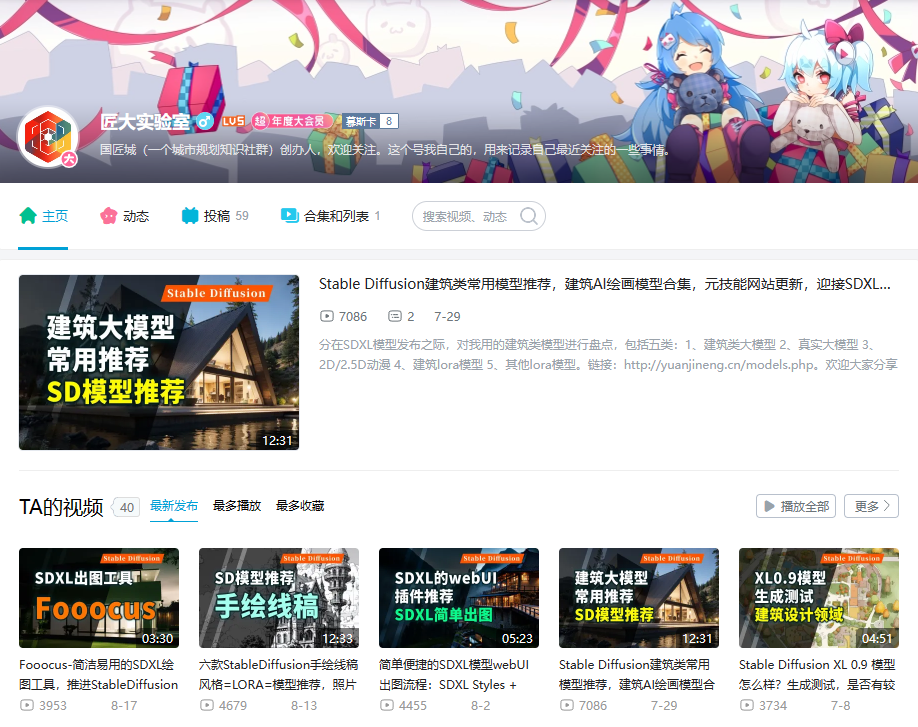Click the featured video date 7-29

[x=447, y=317]
